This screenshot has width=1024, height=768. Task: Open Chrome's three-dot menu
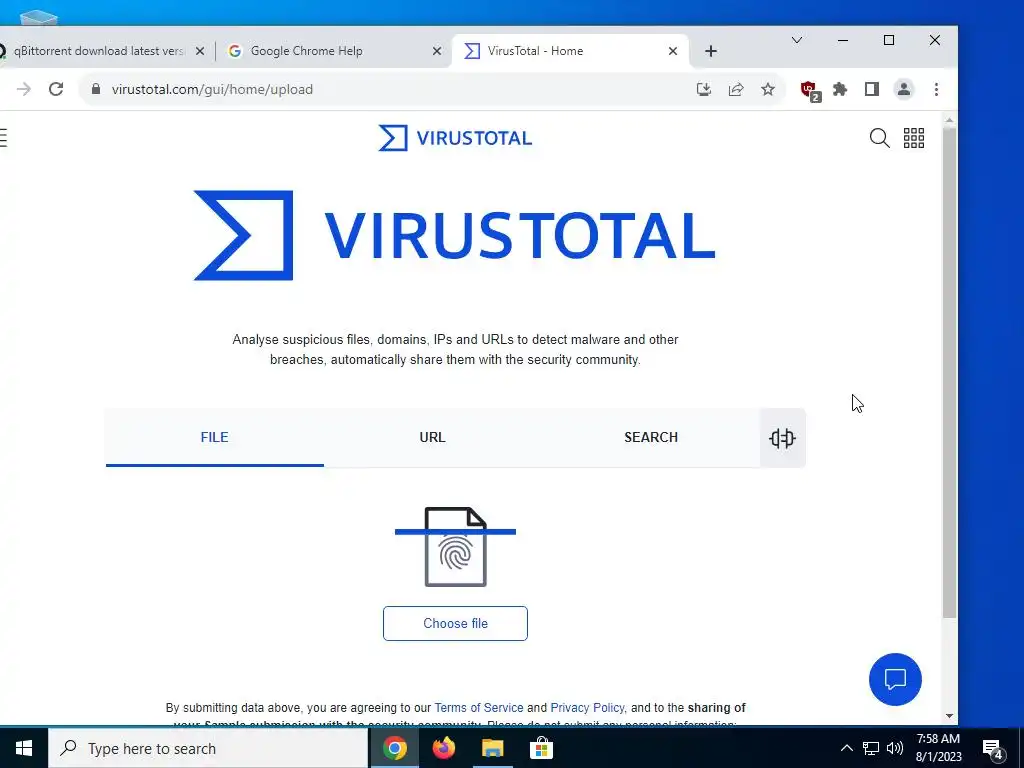click(936, 89)
